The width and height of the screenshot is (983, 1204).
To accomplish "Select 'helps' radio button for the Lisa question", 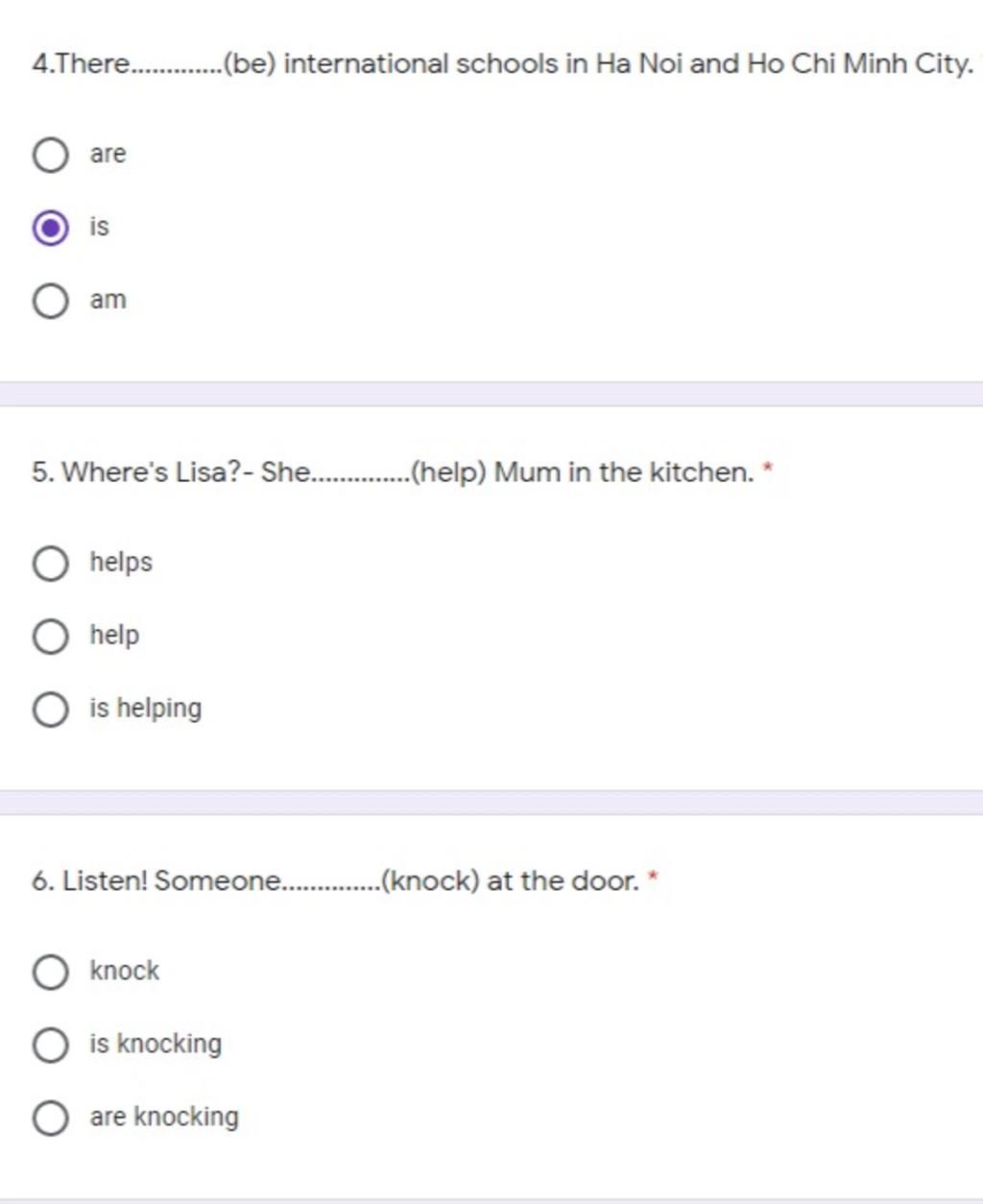I will coord(50,564).
